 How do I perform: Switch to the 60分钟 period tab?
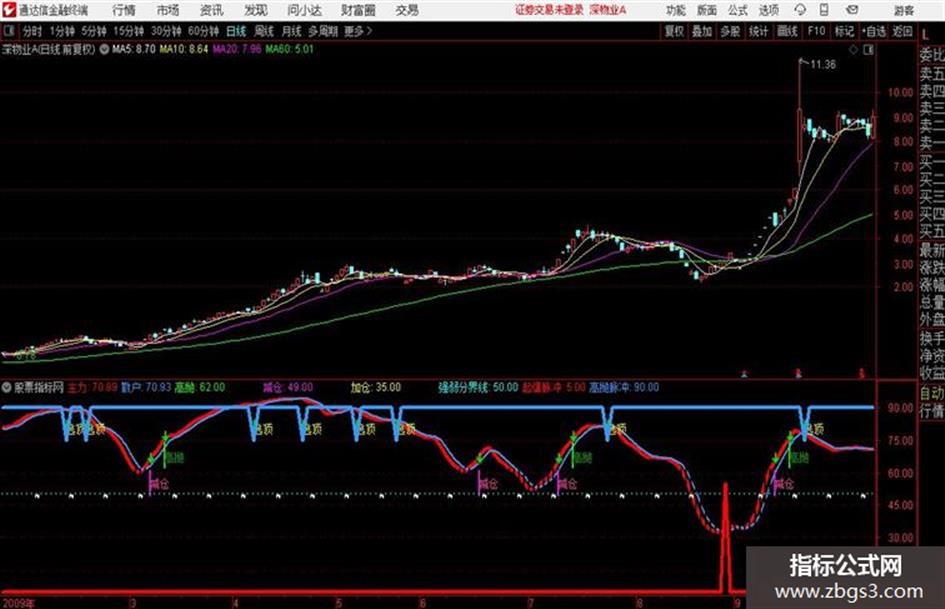203,31
